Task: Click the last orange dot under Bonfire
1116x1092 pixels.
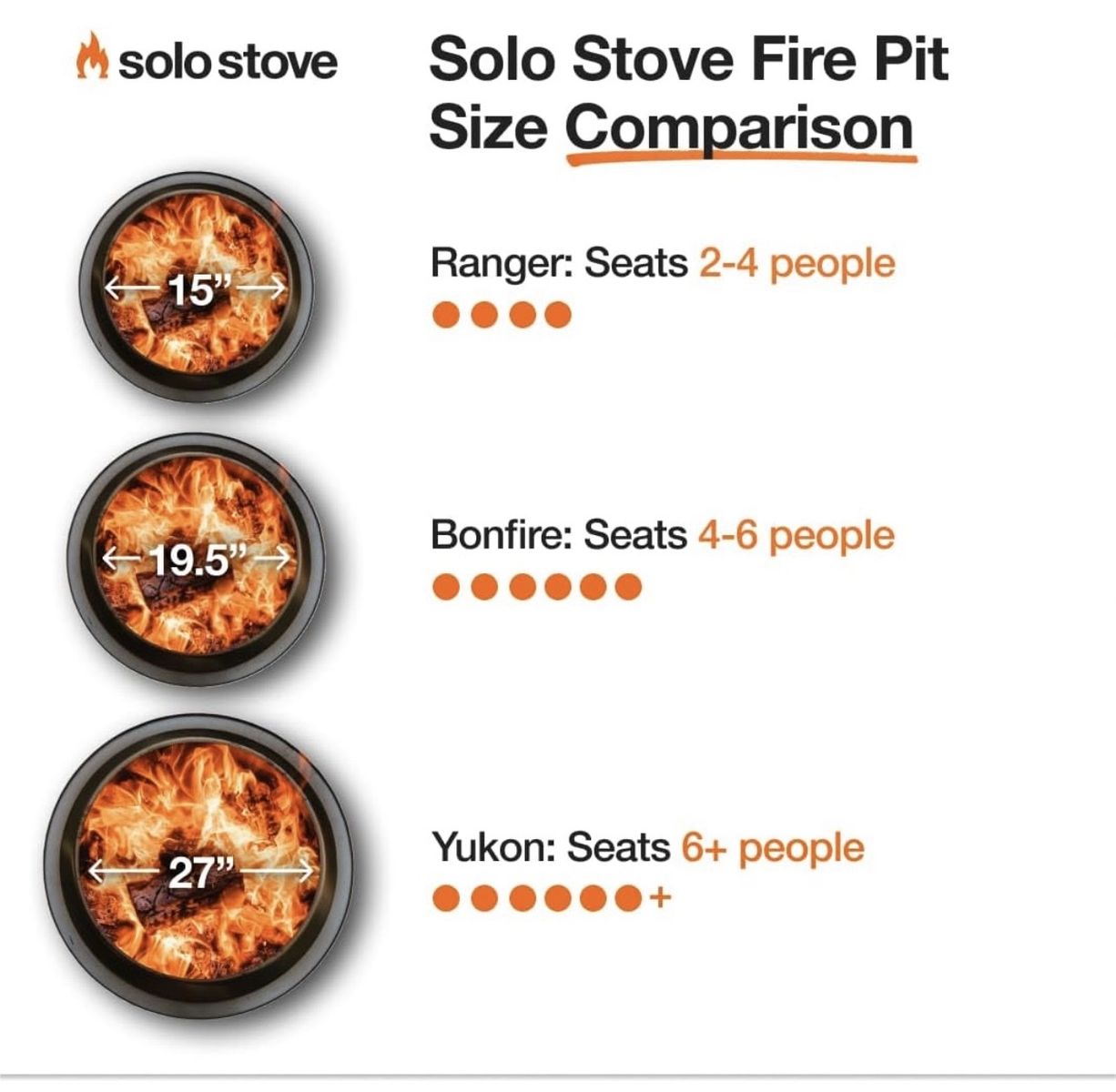Action: point(628,587)
